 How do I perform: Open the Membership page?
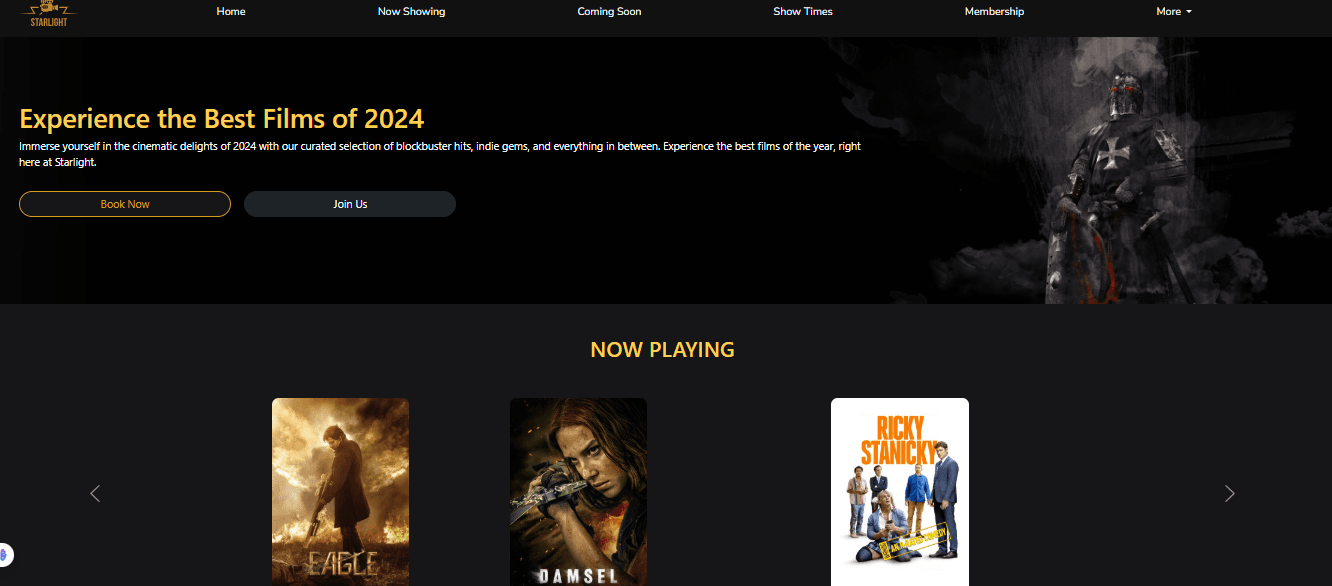coord(994,12)
